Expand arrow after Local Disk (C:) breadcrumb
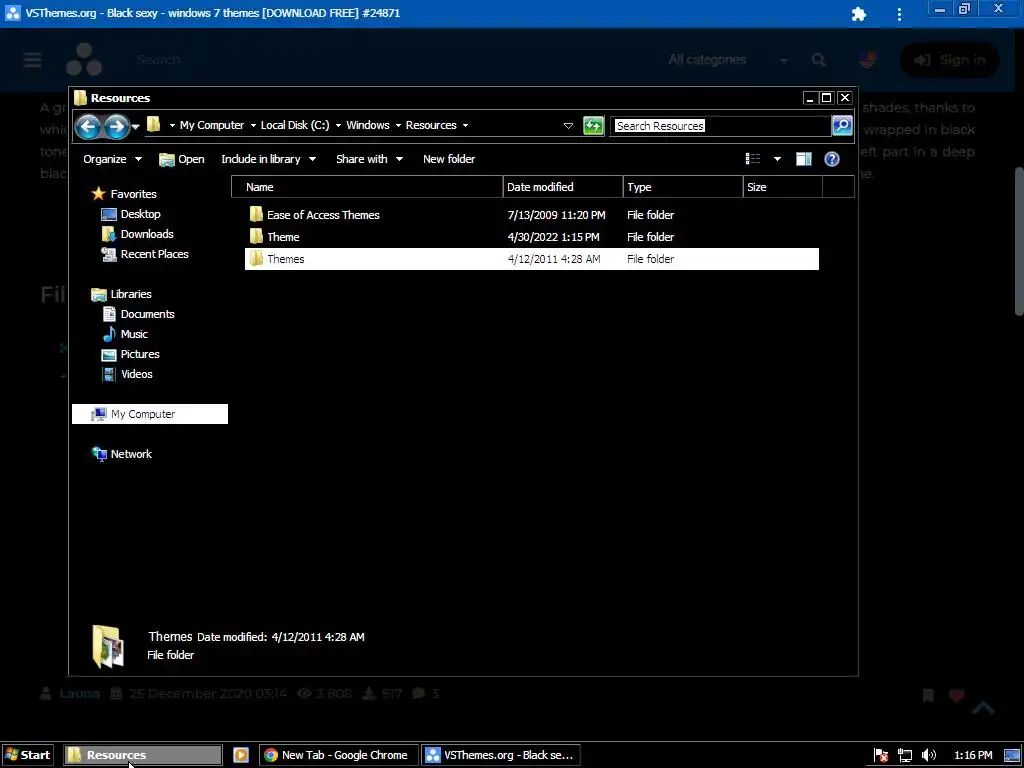Screen dimensions: 1024x768 pyautogui.click(x=338, y=125)
